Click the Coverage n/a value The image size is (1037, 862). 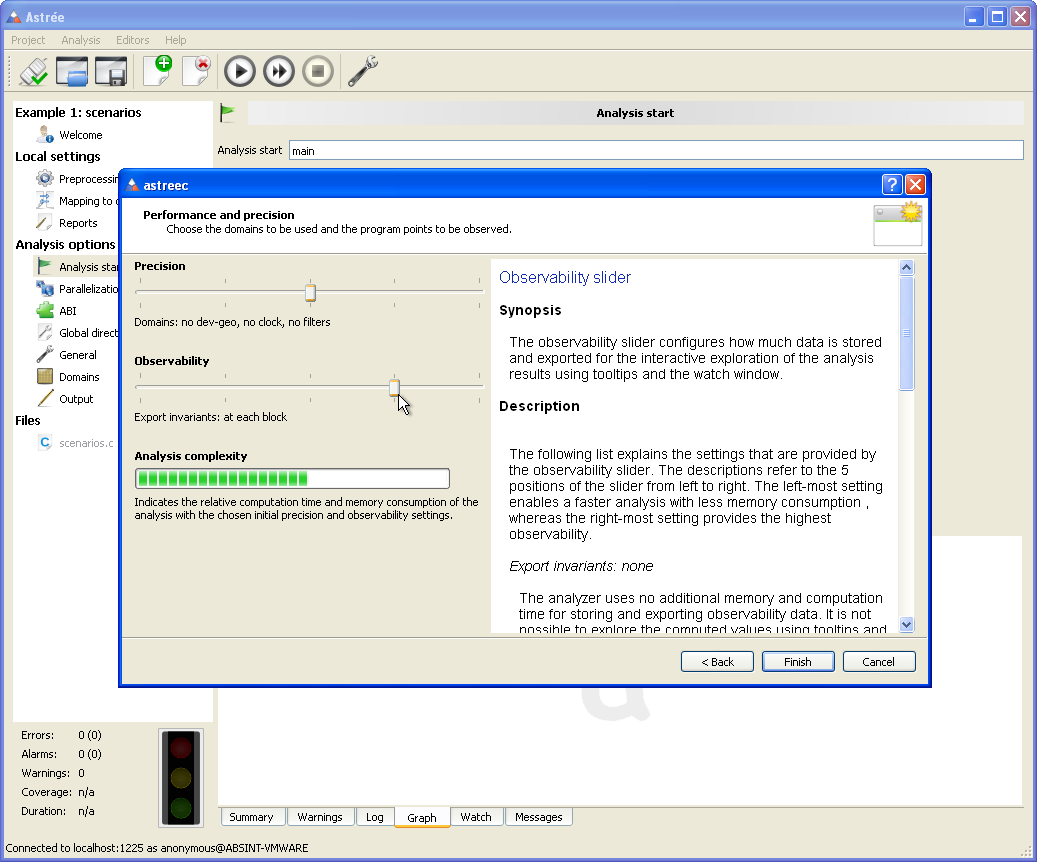pyautogui.click(x=86, y=792)
